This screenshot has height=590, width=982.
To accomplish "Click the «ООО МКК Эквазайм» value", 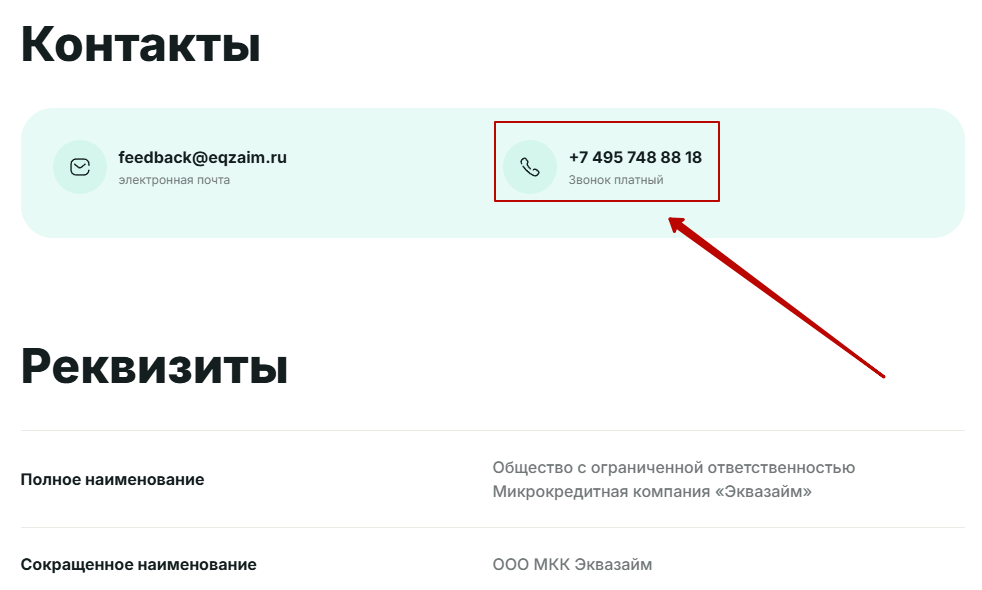I will (x=572, y=564).
